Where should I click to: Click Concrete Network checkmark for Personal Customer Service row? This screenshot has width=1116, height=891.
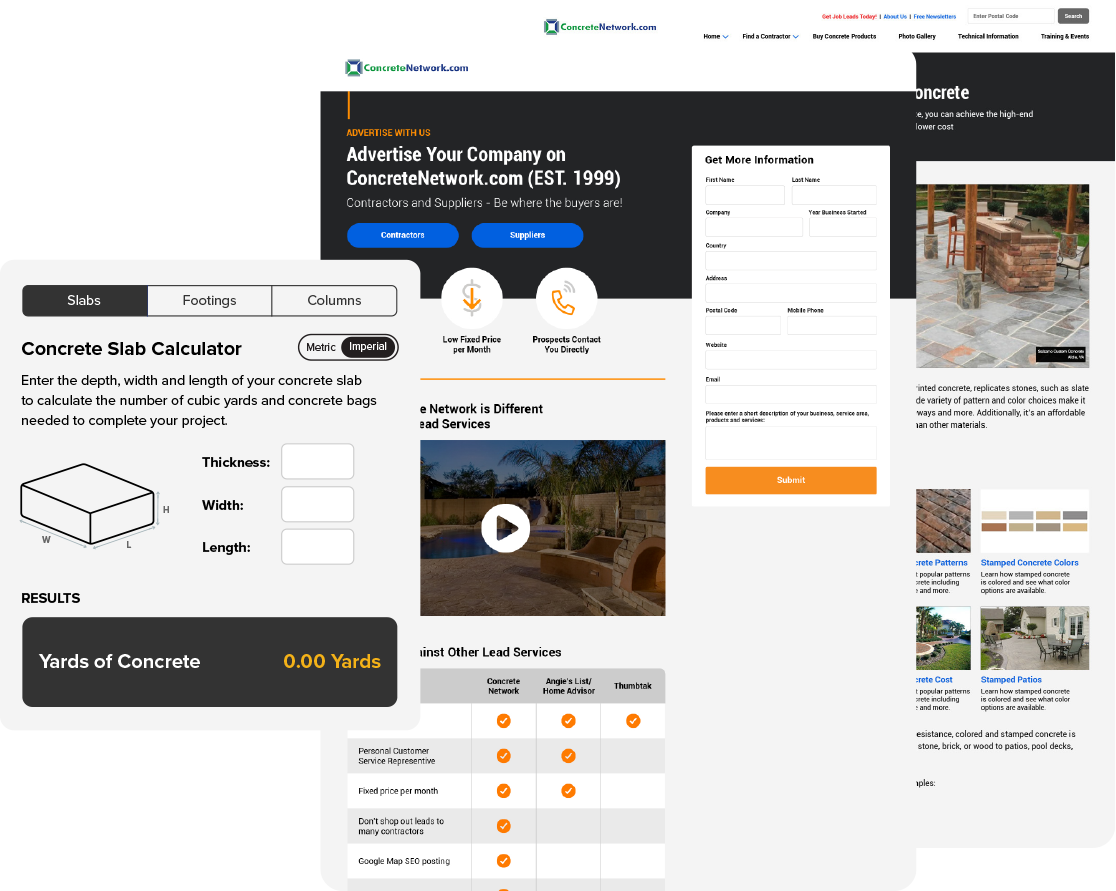pyautogui.click(x=503, y=756)
